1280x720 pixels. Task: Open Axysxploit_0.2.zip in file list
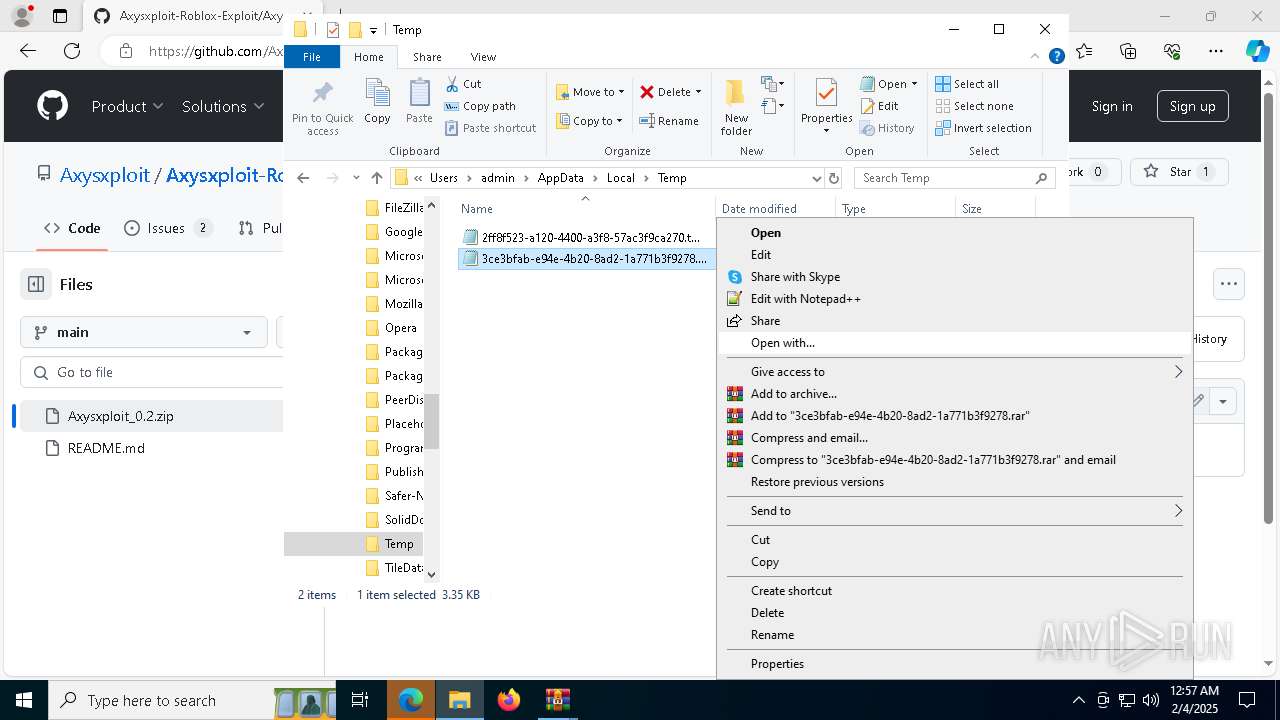pos(121,416)
